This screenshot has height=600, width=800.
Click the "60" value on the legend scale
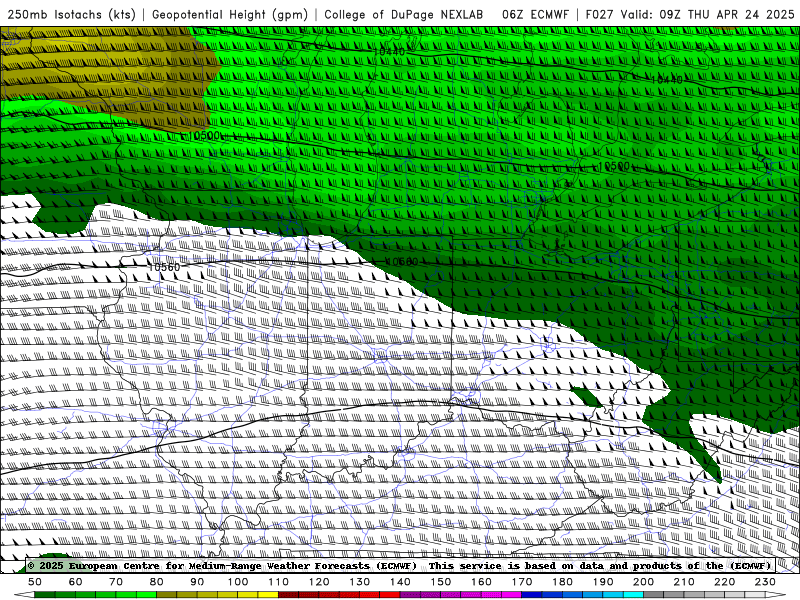[76, 582]
